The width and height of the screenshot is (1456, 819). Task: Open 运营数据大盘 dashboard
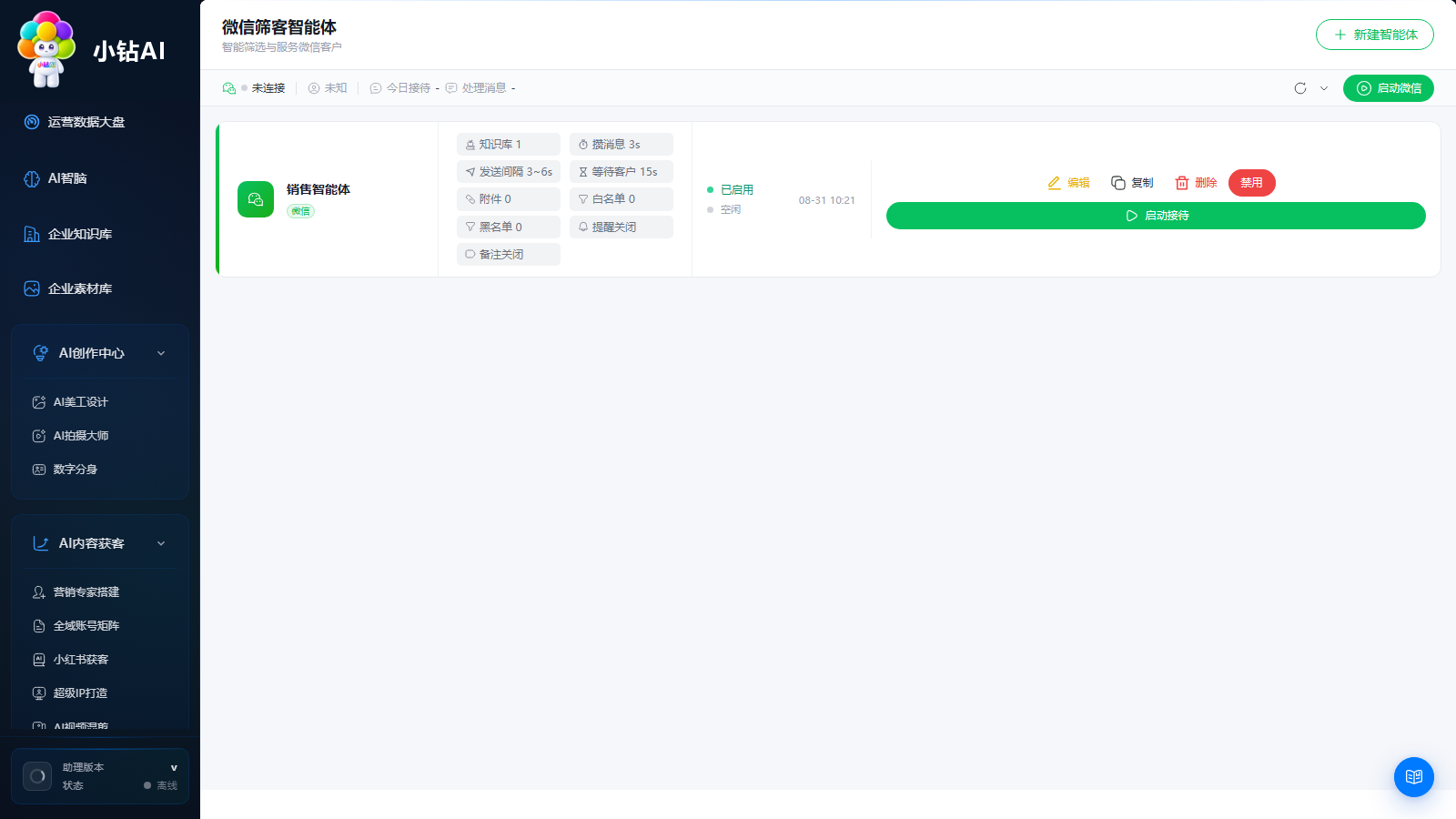click(x=86, y=122)
